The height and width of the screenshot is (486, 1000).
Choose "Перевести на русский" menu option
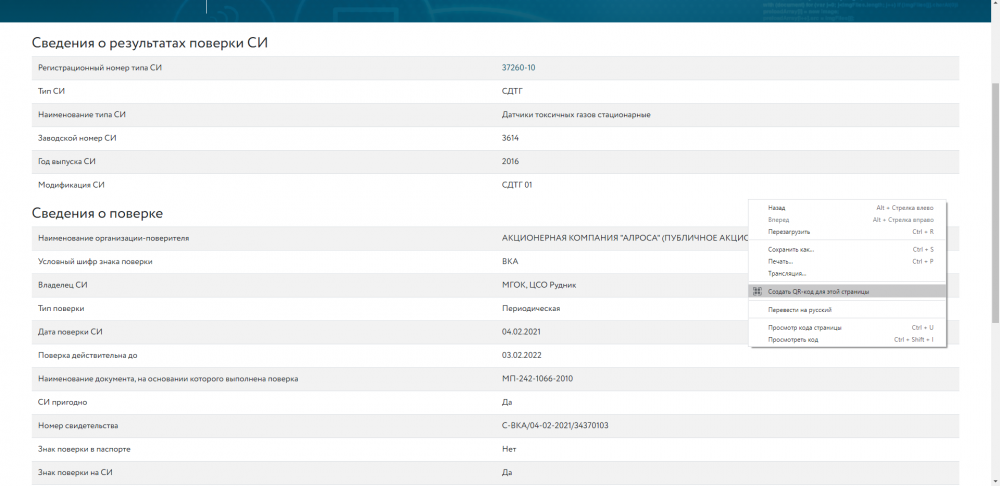pos(800,310)
